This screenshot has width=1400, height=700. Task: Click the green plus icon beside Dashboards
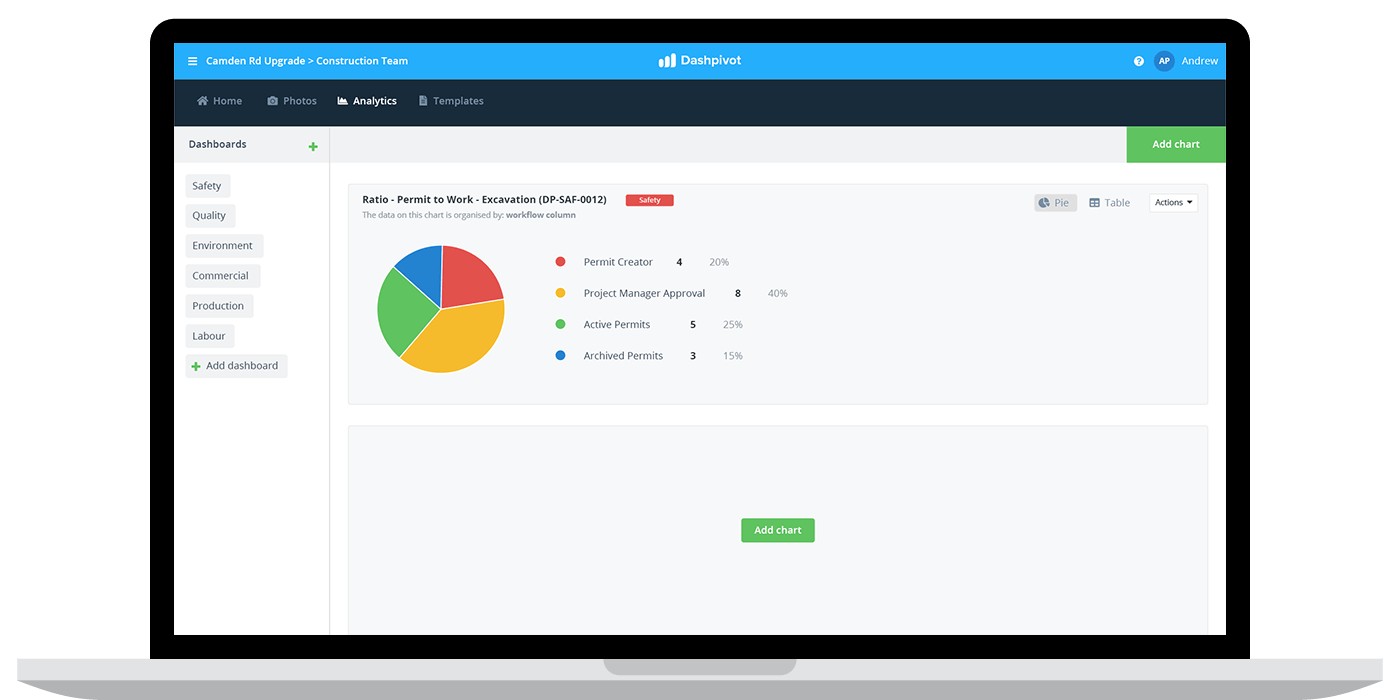[x=313, y=147]
